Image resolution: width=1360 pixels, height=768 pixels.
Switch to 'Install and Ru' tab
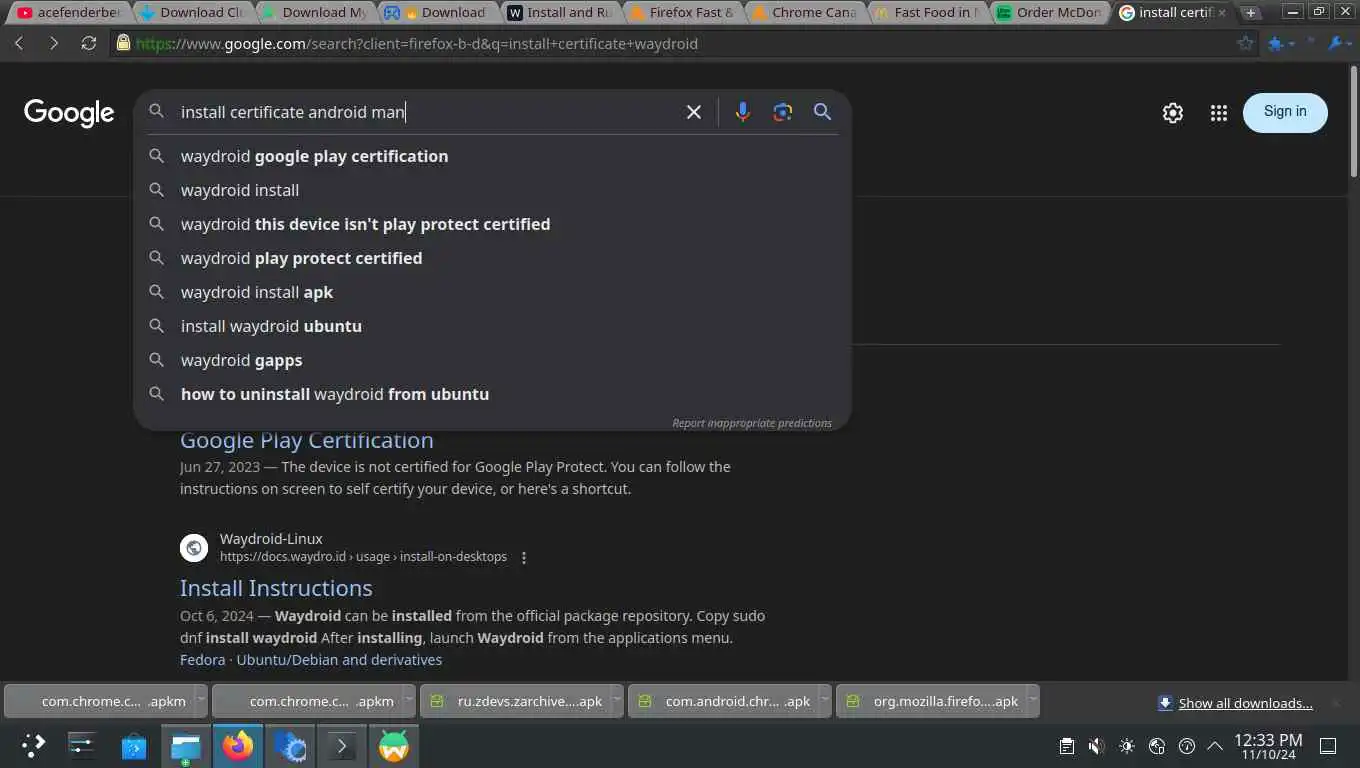pos(559,12)
